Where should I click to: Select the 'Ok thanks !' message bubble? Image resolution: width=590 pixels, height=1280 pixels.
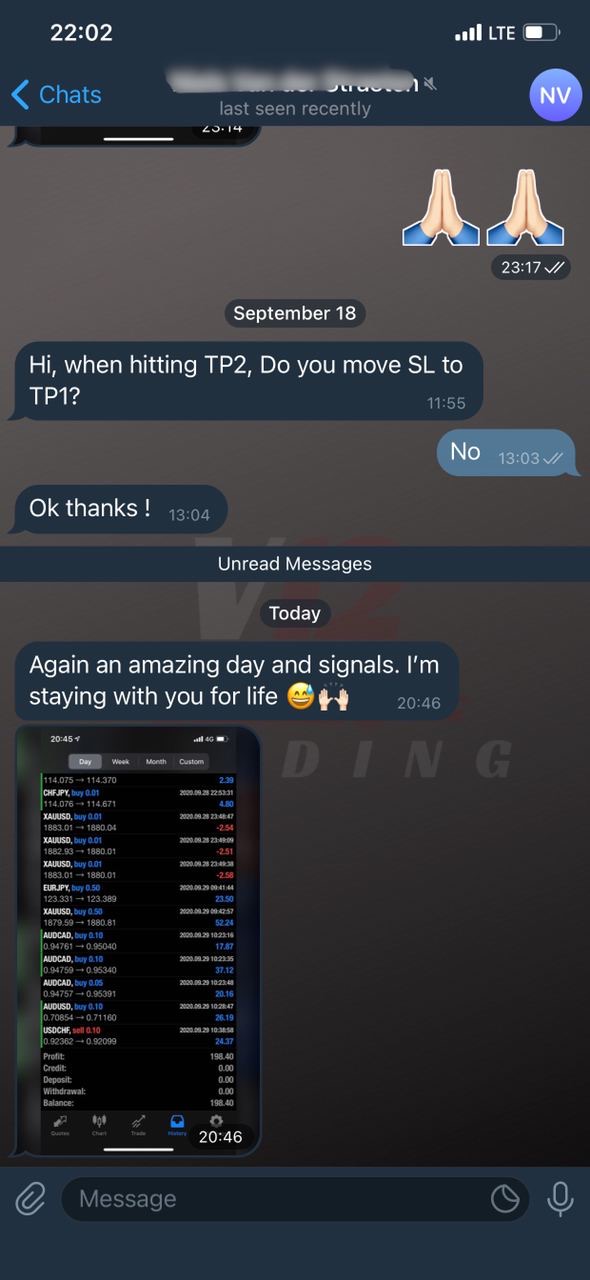[120, 509]
